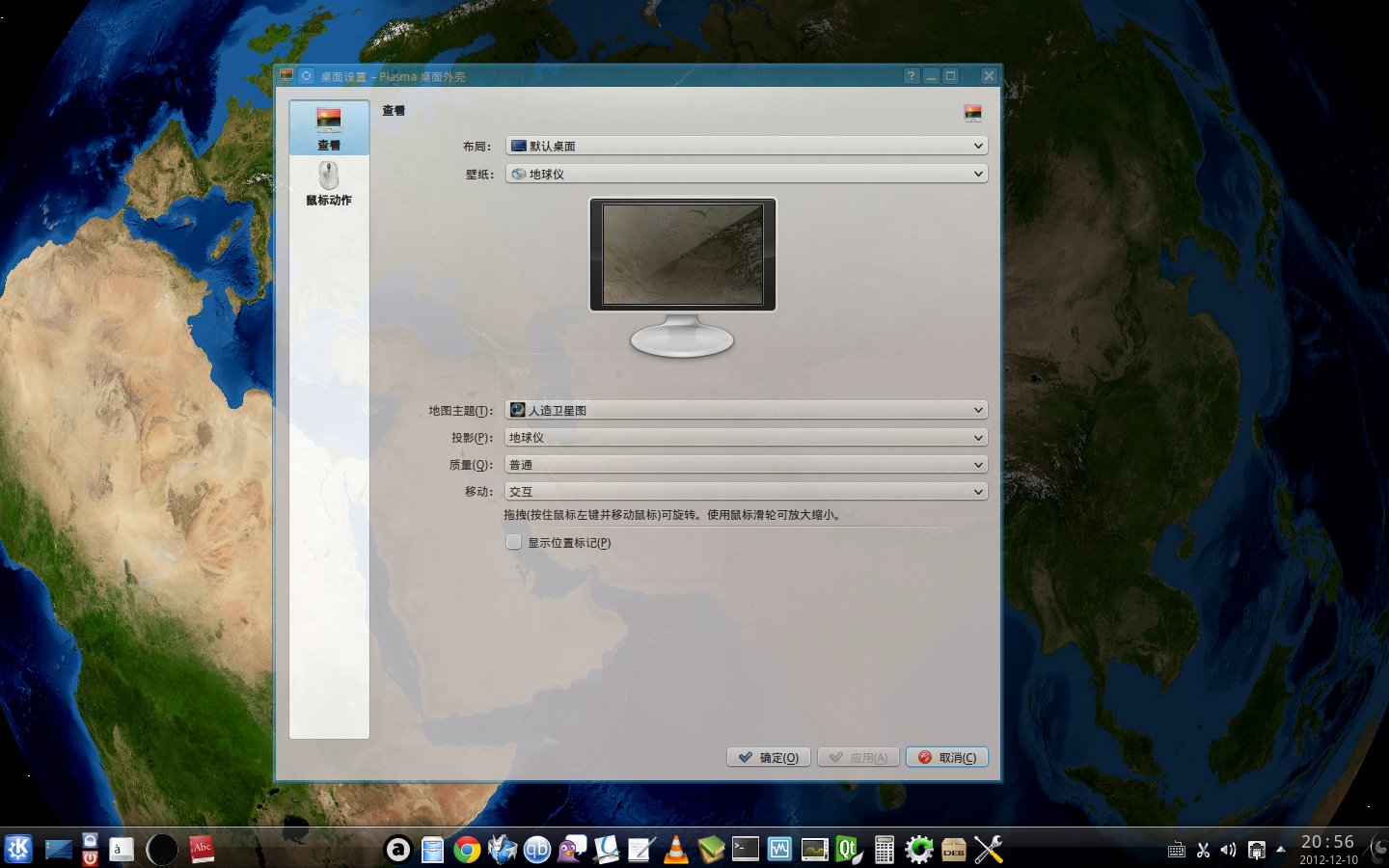The width and height of the screenshot is (1389, 868).
Task: Expand hidden system tray icons arrow
Action: tap(1280, 850)
